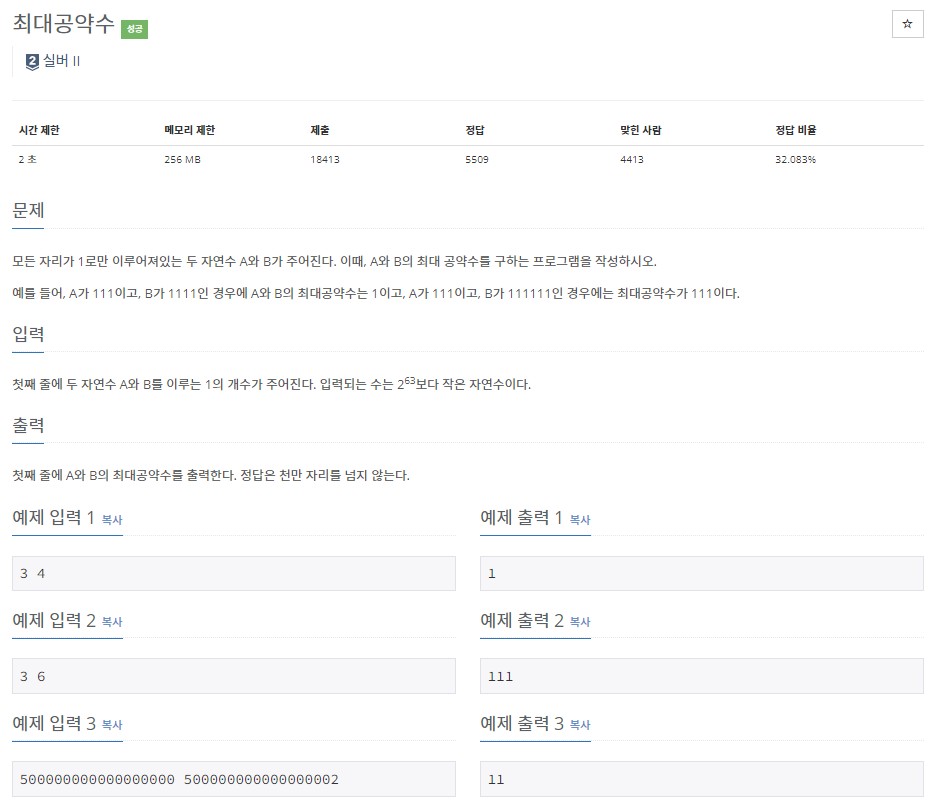Click the 예제 출력 1 heading
Image resolution: width=932 pixels, height=808 pixels.
(x=521, y=517)
